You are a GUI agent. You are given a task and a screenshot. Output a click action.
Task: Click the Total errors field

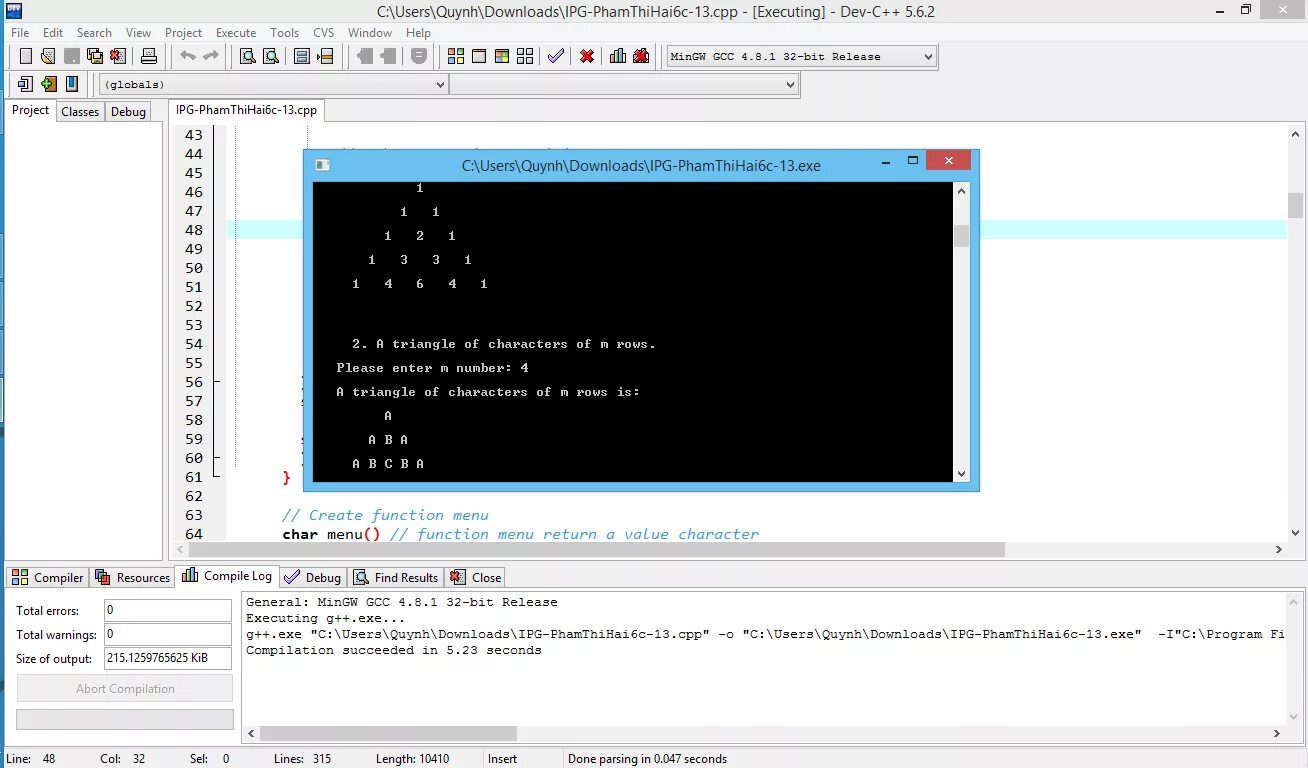point(167,610)
